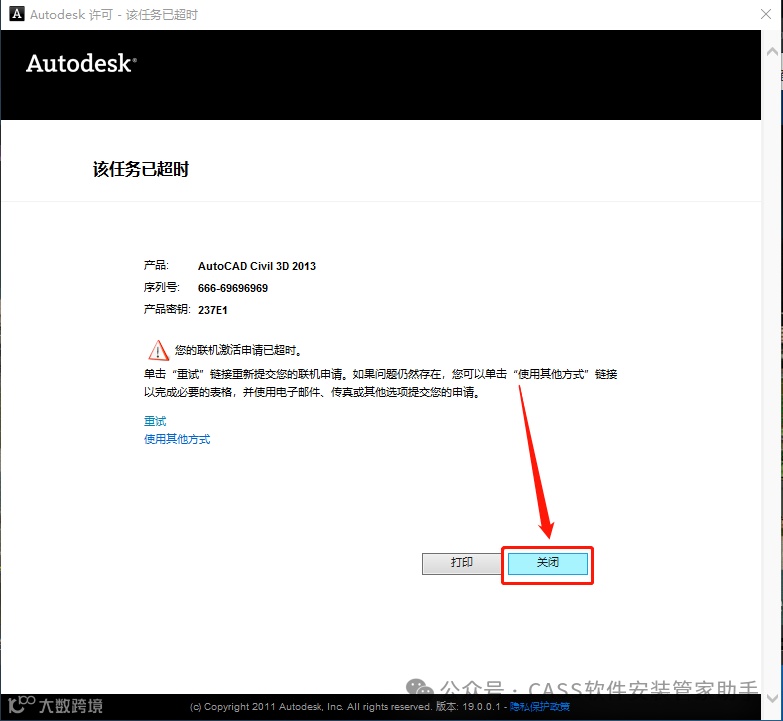Close the Autodesk license window
Screen dimensions: 783x721
coord(766,14)
